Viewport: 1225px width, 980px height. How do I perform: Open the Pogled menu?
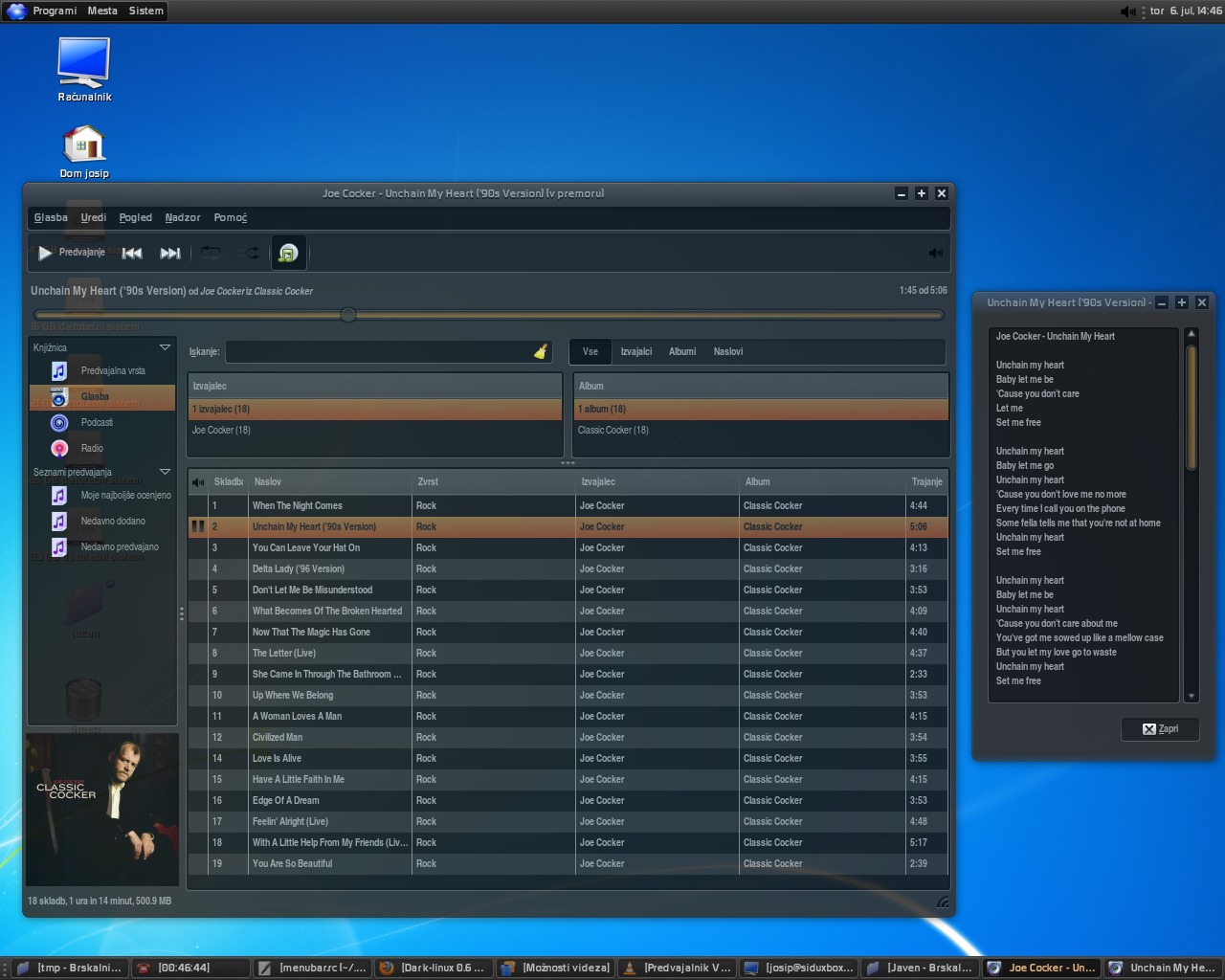tap(135, 217)
